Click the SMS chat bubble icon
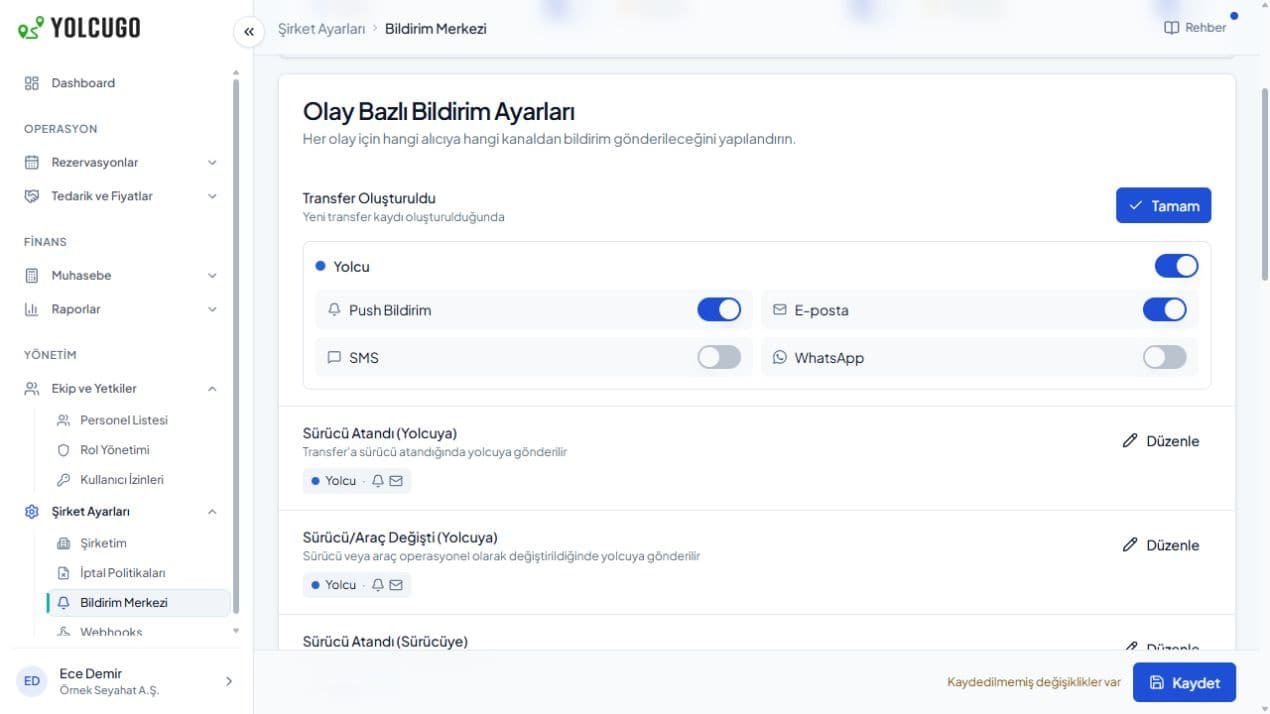 point(335,357)
